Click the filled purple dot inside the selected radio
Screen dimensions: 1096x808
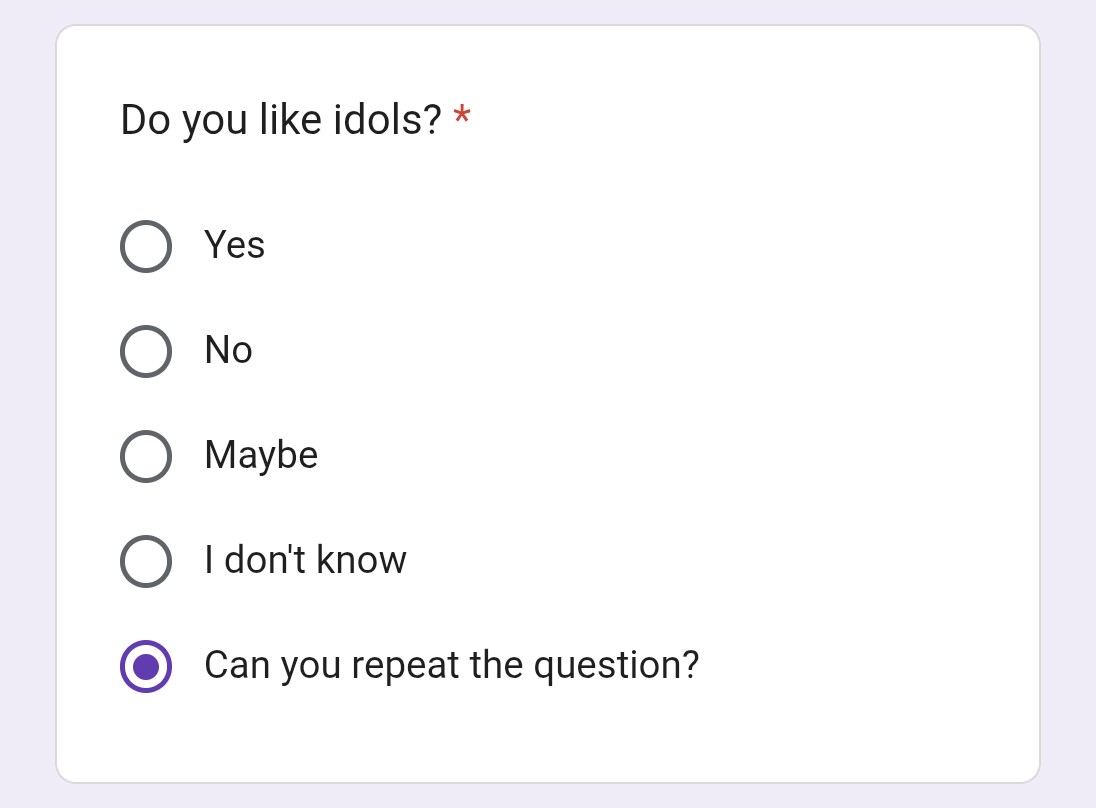click(x=146, y=666)
